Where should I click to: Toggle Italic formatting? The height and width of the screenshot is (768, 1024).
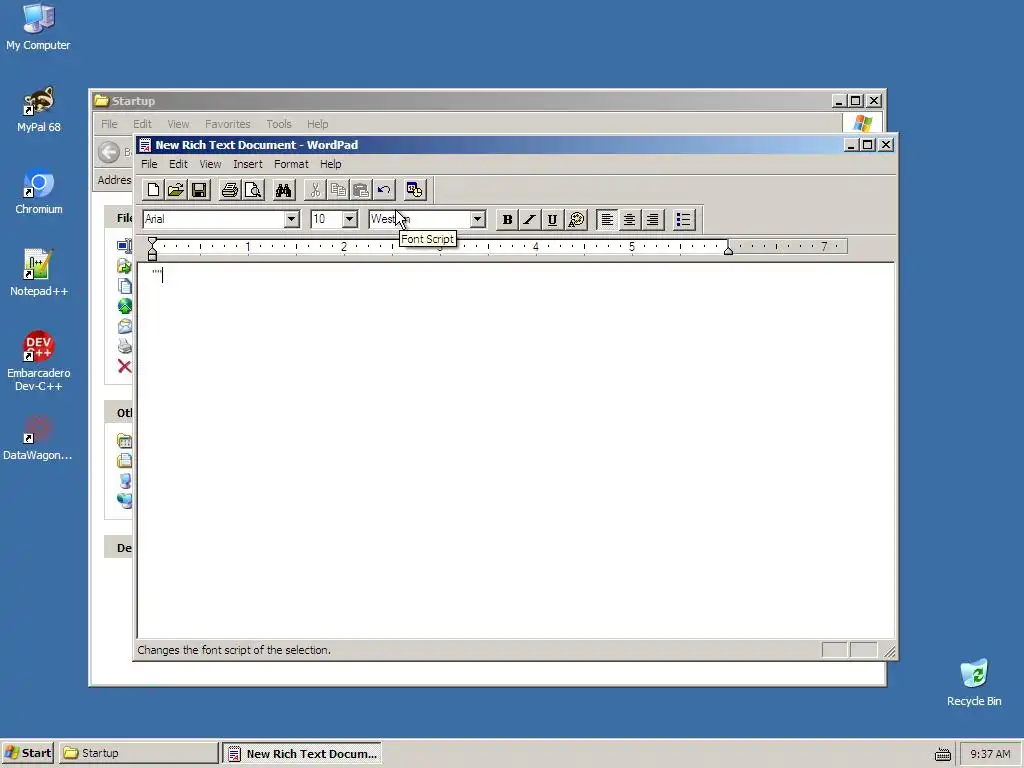point(530,219)
